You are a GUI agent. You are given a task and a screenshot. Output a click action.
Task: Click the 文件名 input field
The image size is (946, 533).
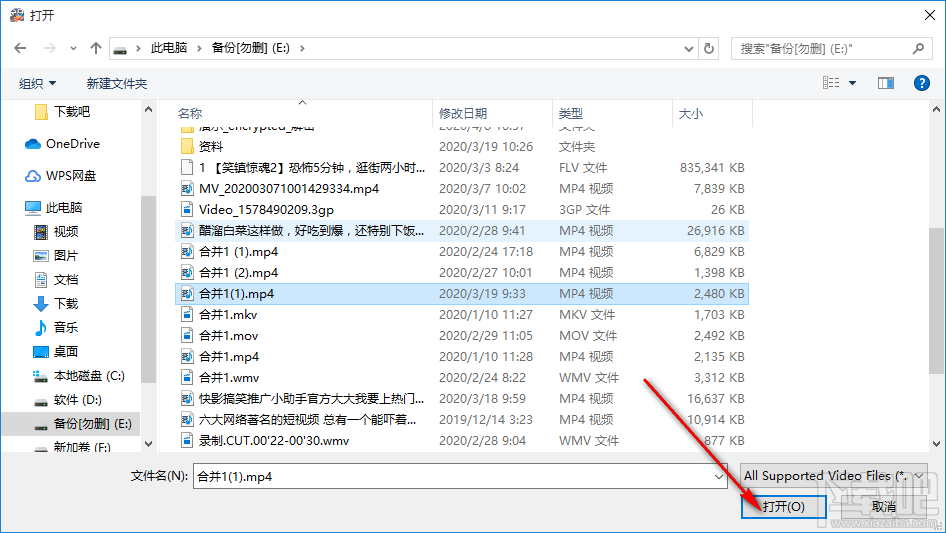pos(452,476)
